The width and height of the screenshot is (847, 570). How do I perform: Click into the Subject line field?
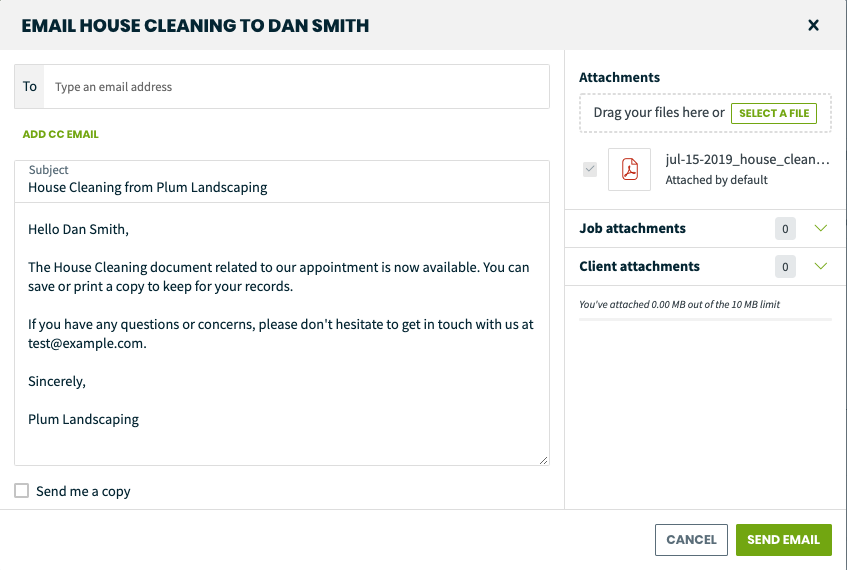coord(282,182)
